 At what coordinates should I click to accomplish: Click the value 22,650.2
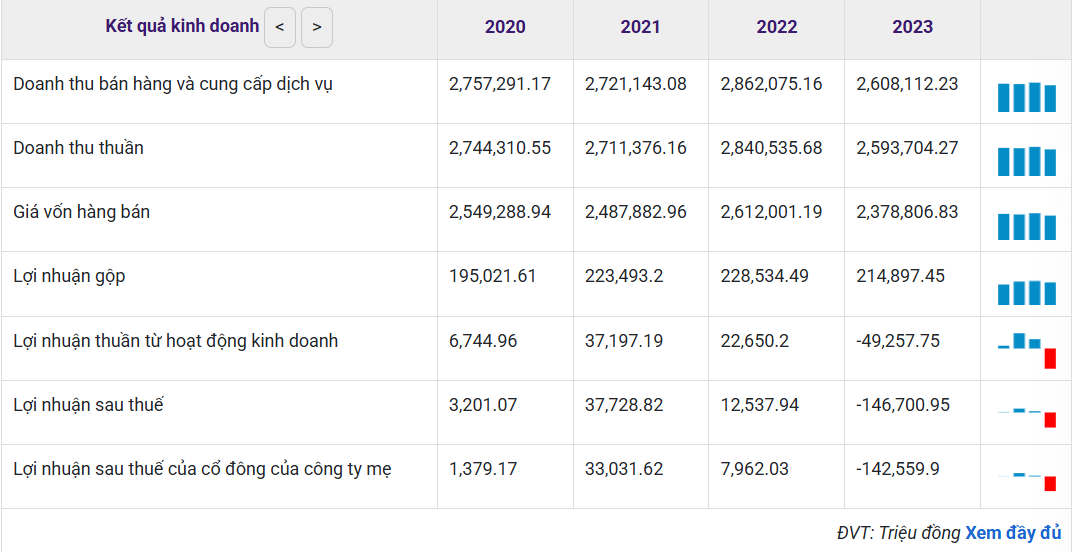[755, 341]
